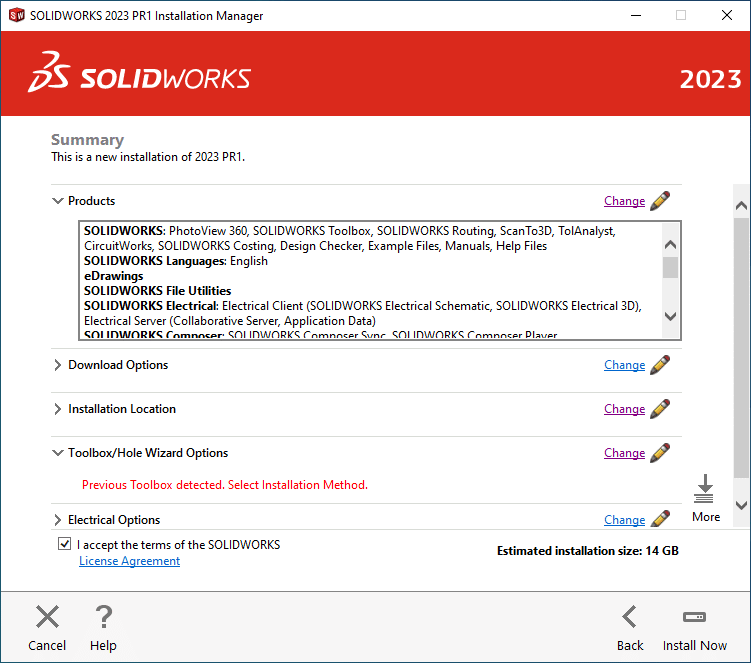The height and width of the screenshot is (663, 751).
Task: Click the Change link for Products
Action: click(624, 201)
